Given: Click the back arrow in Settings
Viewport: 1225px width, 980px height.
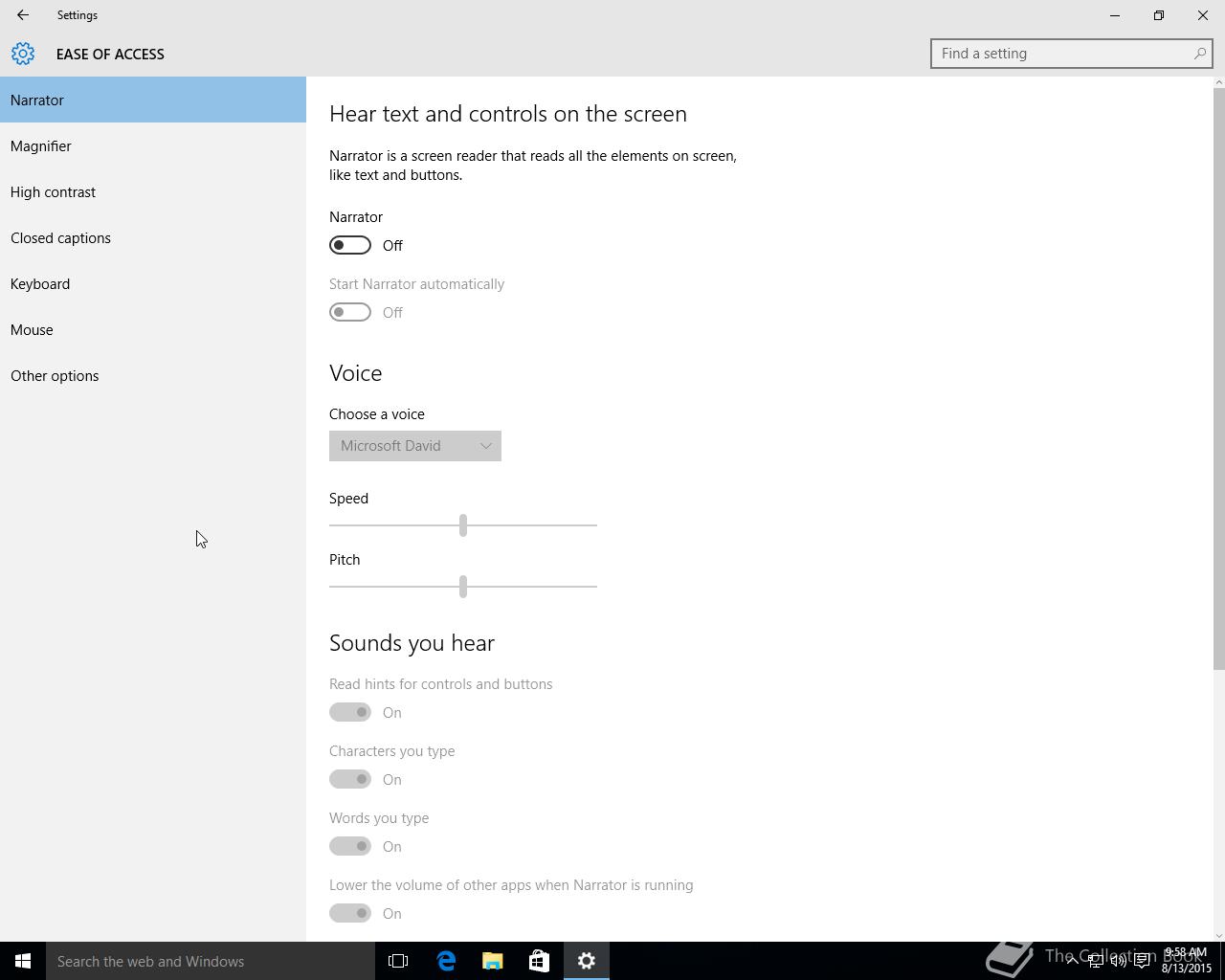Looking at the screenshot, I should tap(23, 15).
